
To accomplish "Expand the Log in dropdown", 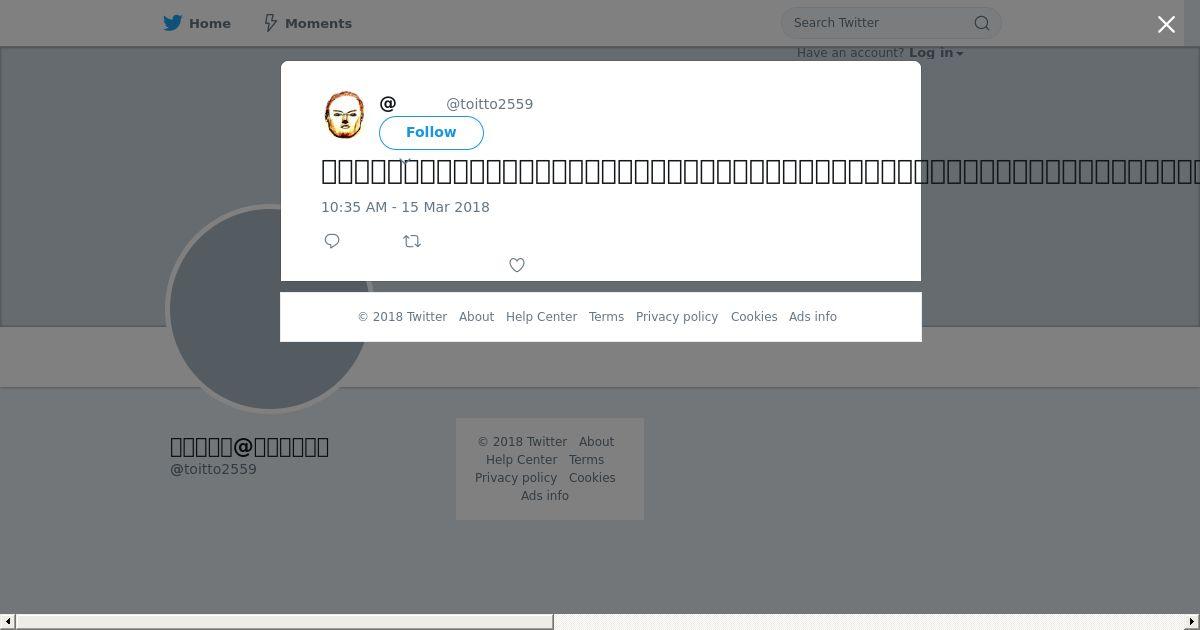I will (936, 53).
